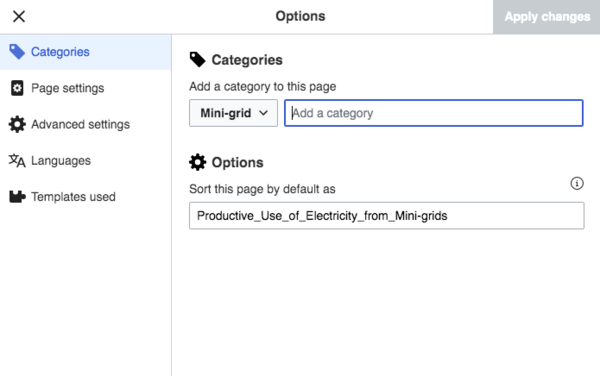This screenshot has width=600, height=376.
Task: Go to the Languages section
Action: click(x=86, y=161)
